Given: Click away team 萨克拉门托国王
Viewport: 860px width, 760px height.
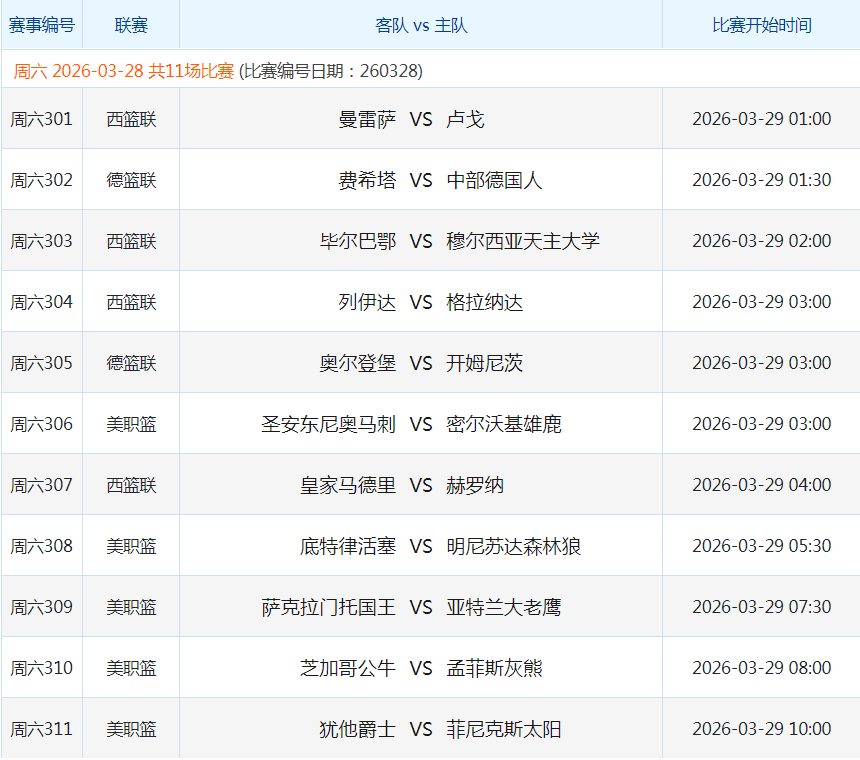Looking at the screenshot, I should 328,607.
